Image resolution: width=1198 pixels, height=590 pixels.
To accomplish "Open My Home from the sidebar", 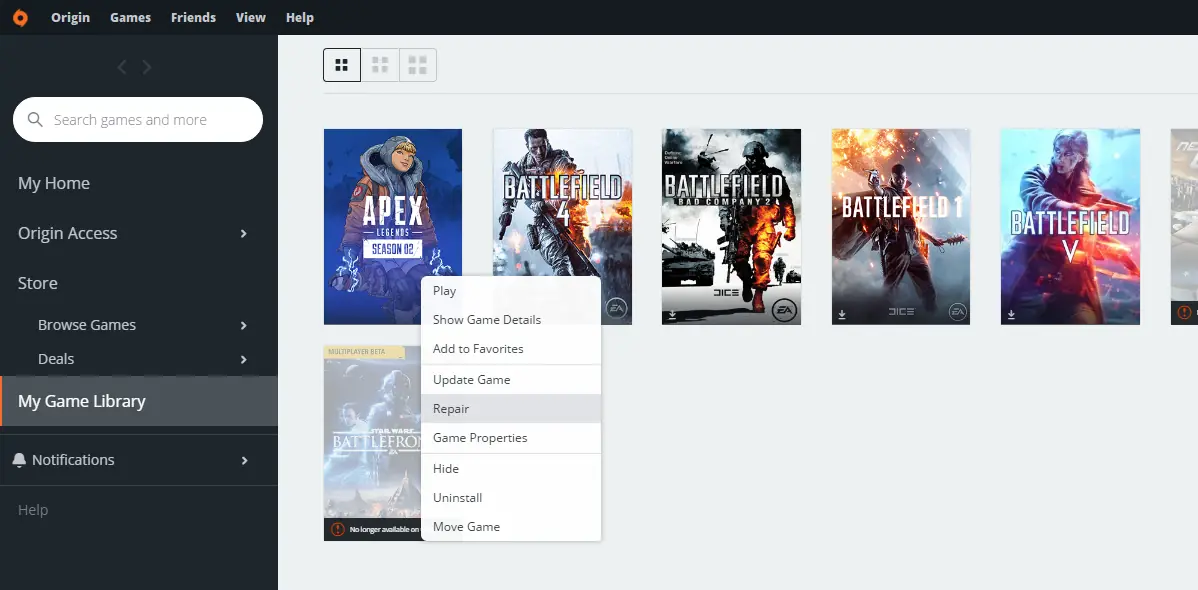I will point(54,183).
